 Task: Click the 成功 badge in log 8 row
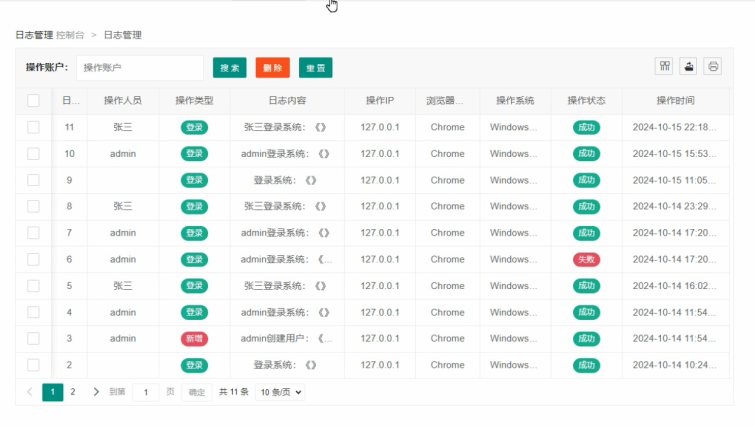(x=586, y=207)
